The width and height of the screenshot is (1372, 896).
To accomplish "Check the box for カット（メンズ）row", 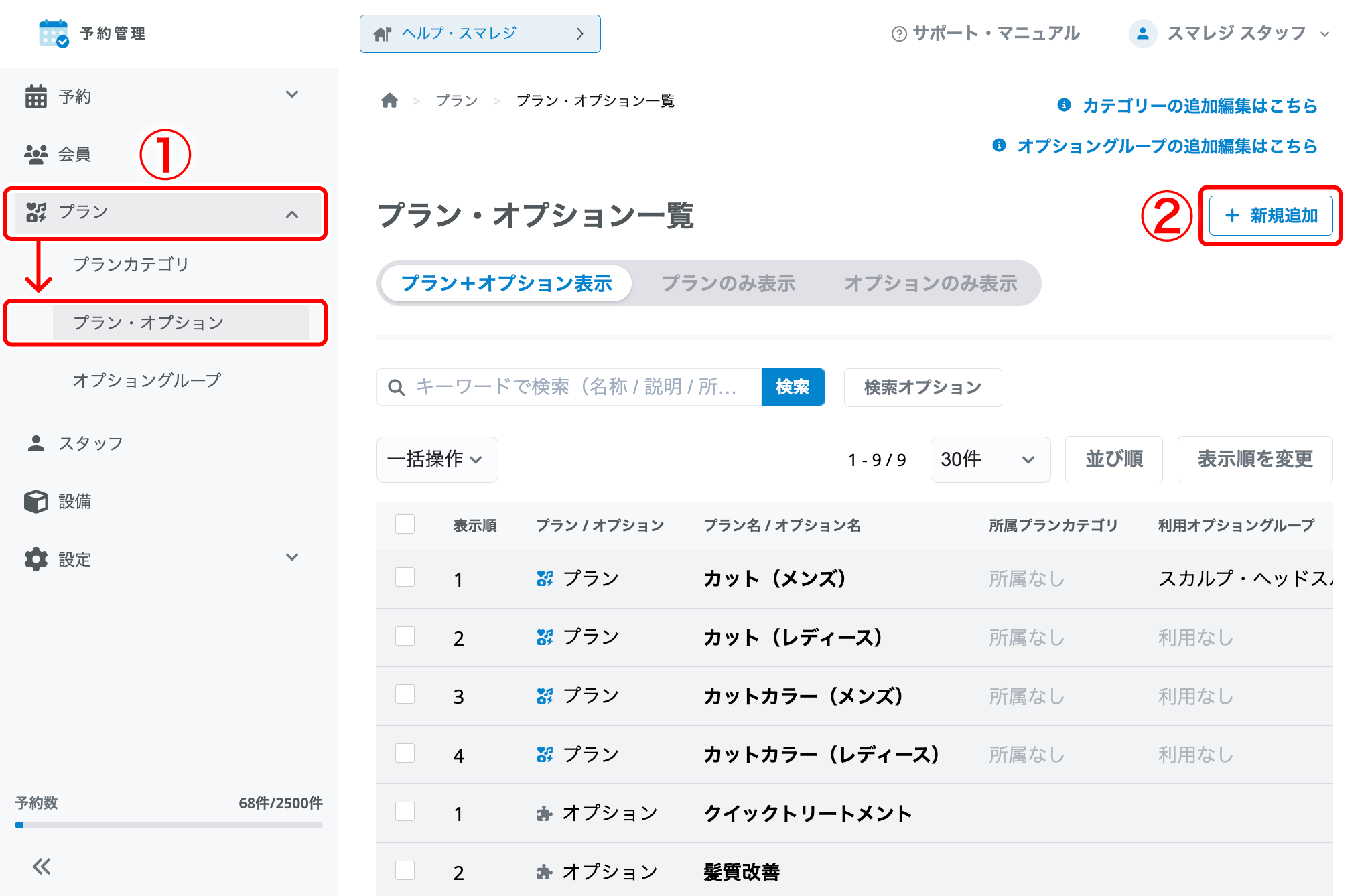I will tap(405, 577).
